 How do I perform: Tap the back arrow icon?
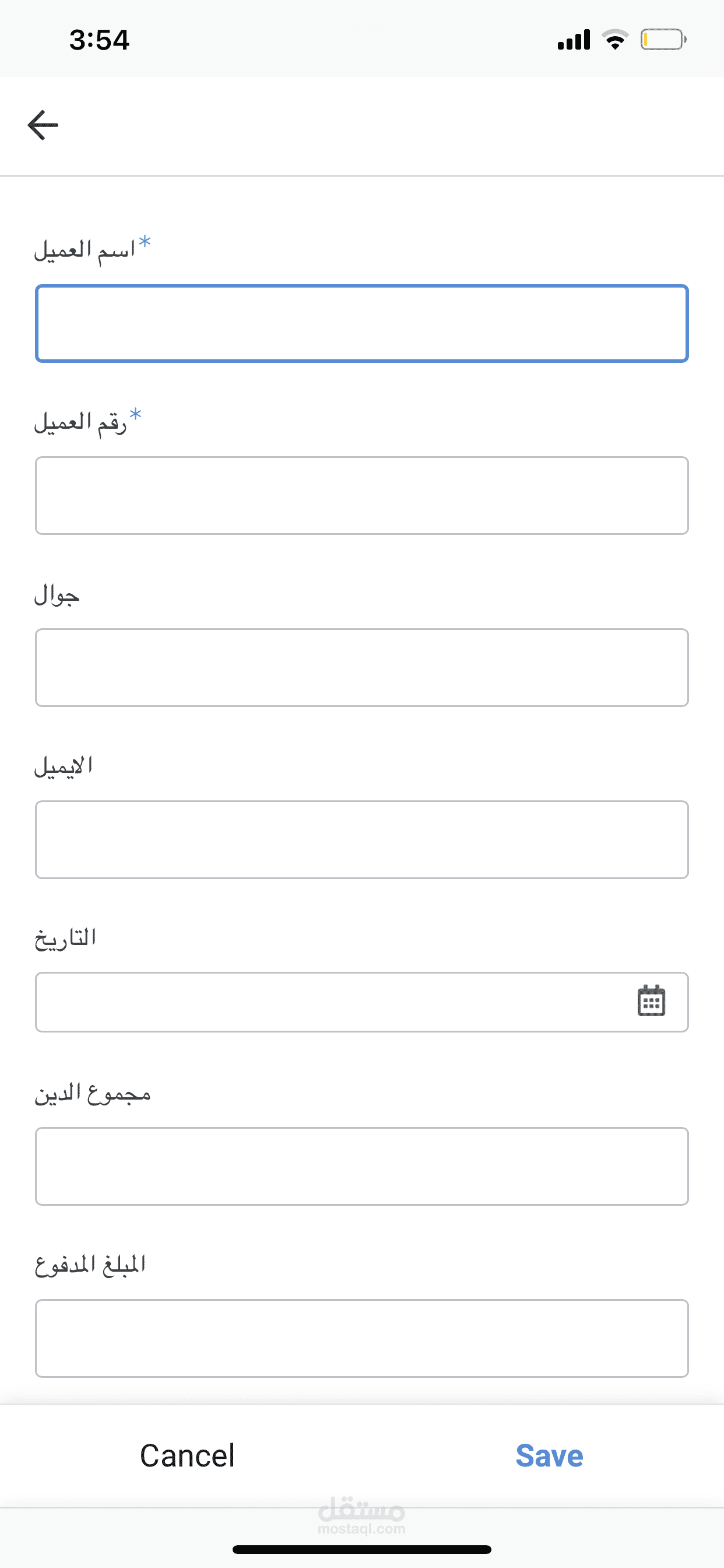pos(43,125)
